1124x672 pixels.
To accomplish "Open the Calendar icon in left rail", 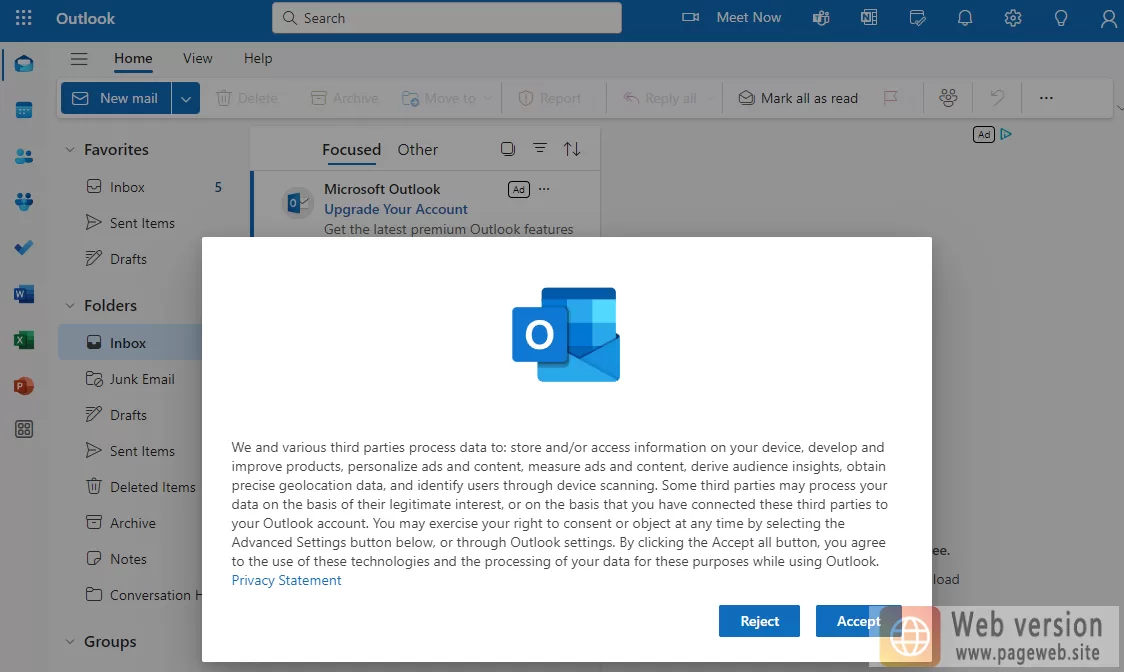I will click(24, 110).
